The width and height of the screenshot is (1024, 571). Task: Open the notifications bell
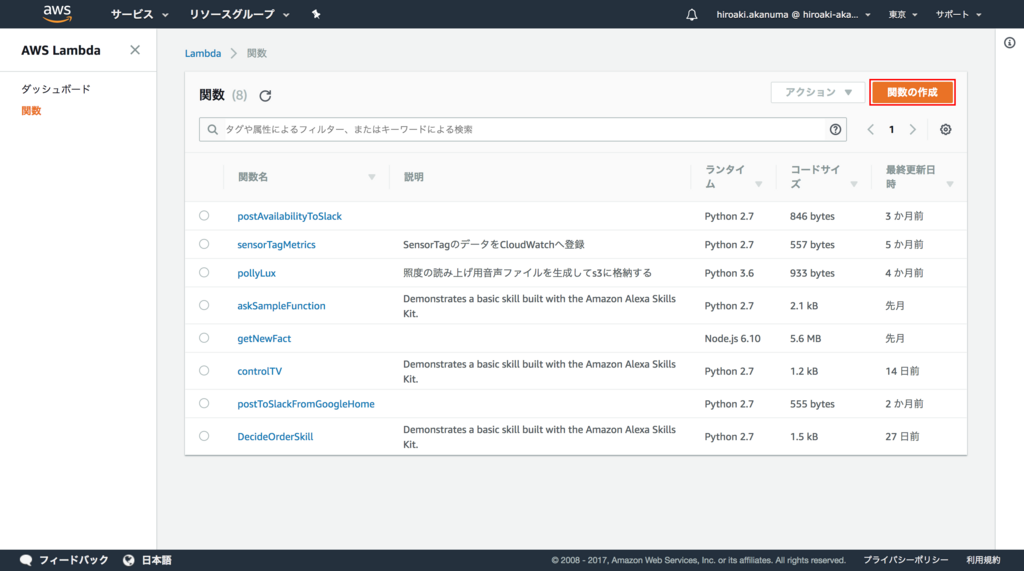[692, 14]
